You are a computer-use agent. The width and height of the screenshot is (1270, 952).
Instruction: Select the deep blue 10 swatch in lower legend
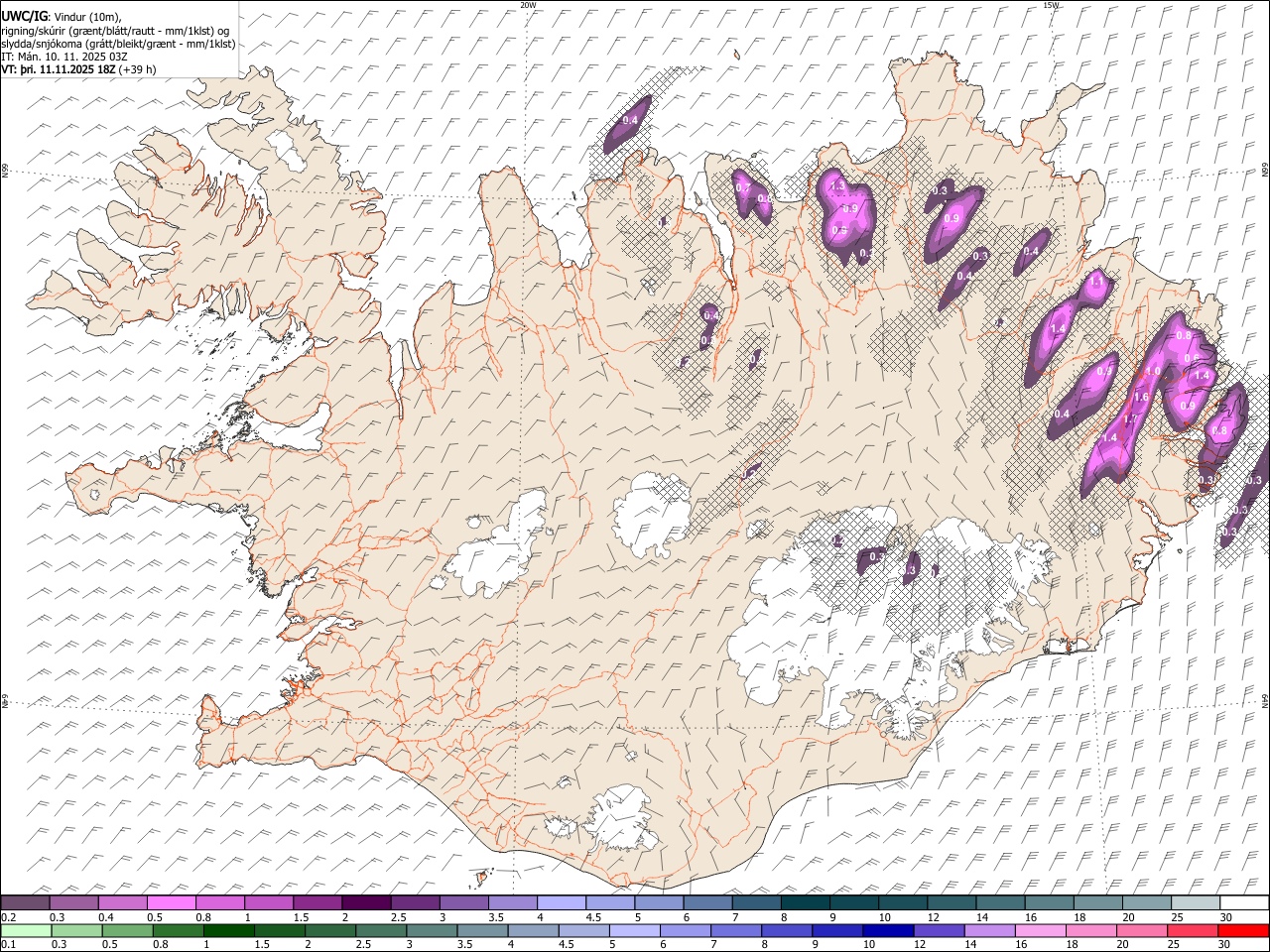coord(887,930)
